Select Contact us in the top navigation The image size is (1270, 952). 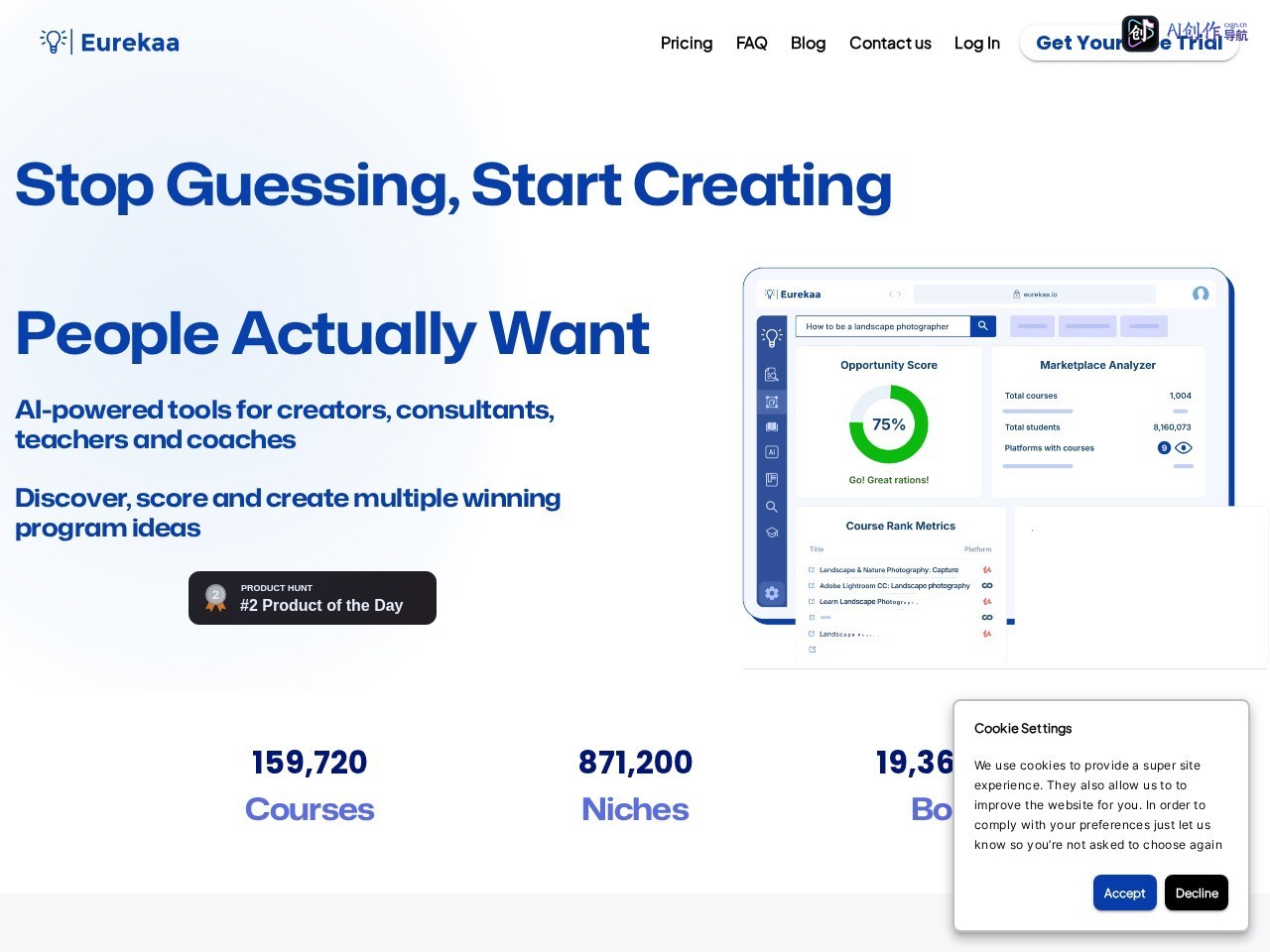click(890, 43)
